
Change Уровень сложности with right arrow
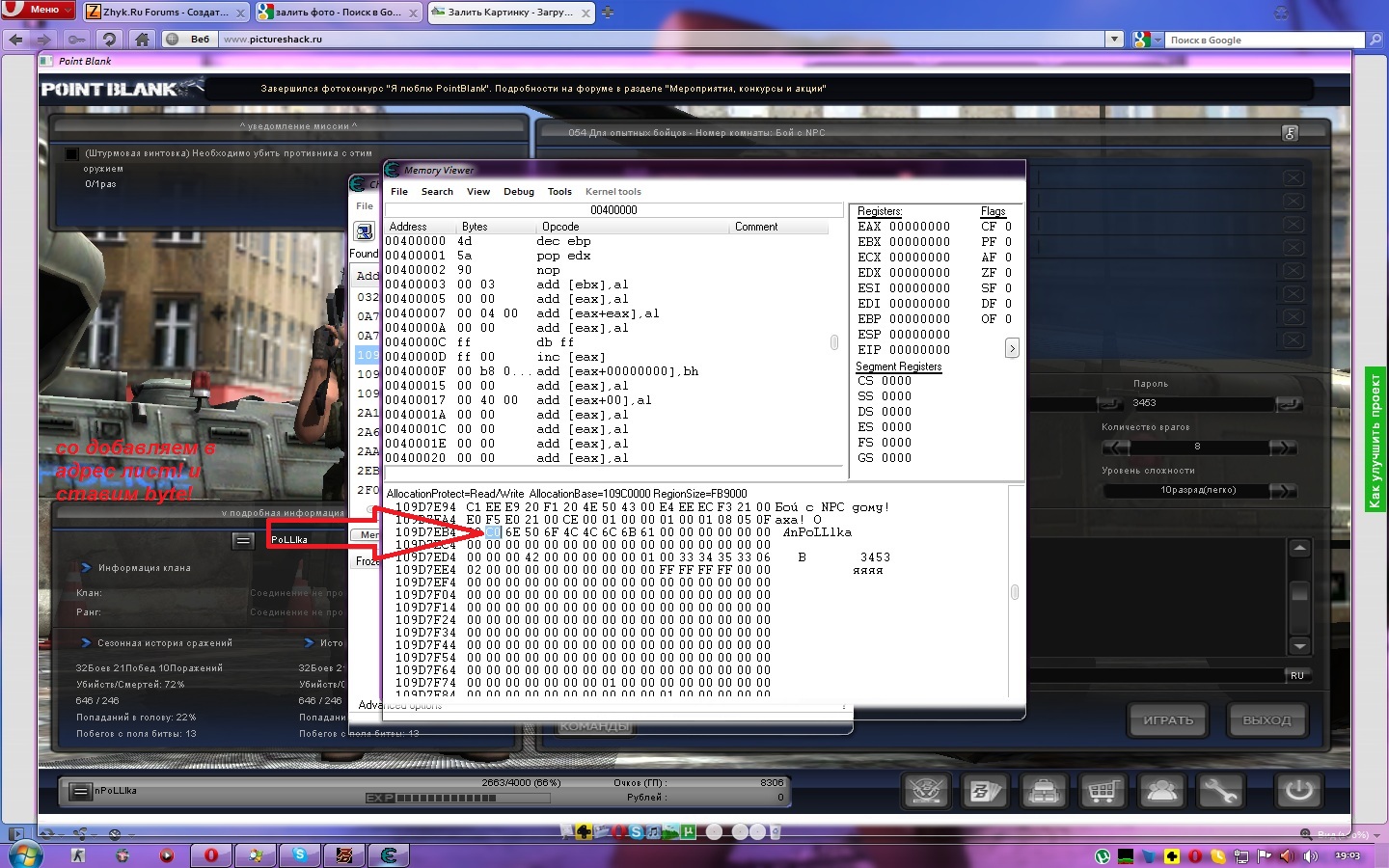click(x=1283, y=491)
